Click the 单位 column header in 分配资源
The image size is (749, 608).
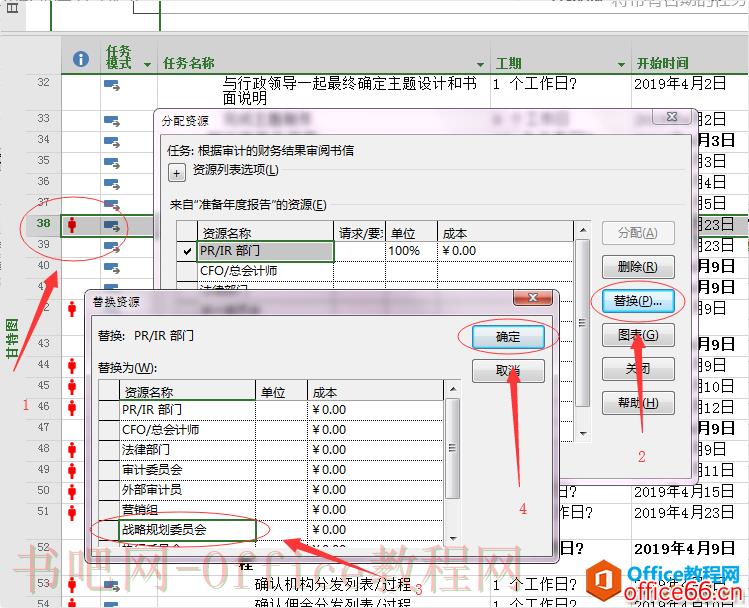click(411, 233)
